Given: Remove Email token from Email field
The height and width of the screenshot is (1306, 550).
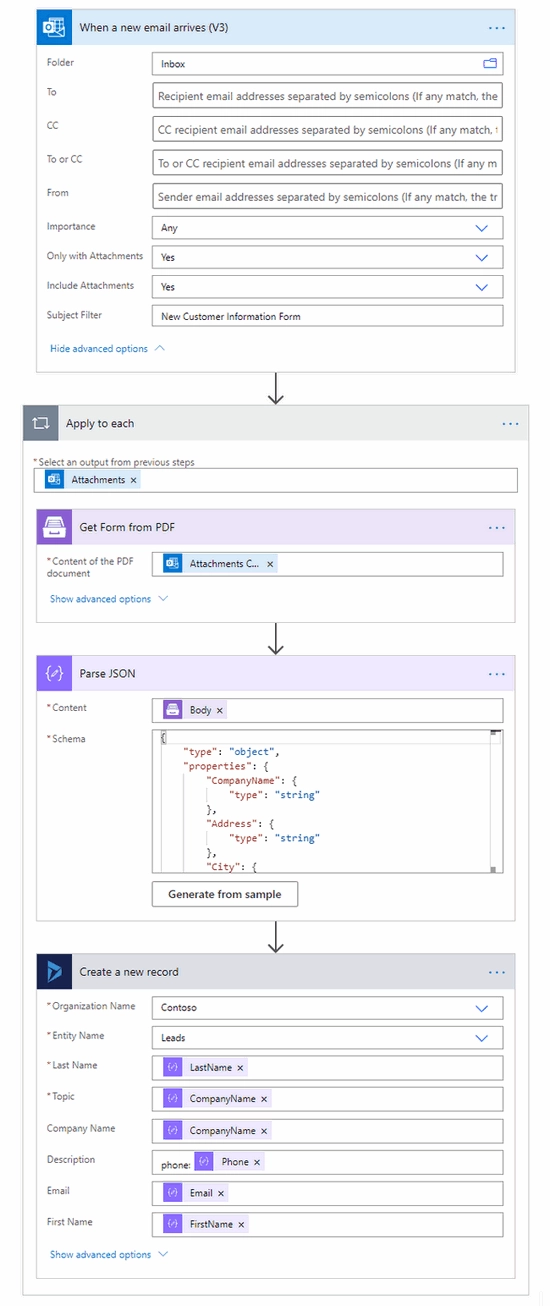Looking at the screenshot, I should point(221,1193).
